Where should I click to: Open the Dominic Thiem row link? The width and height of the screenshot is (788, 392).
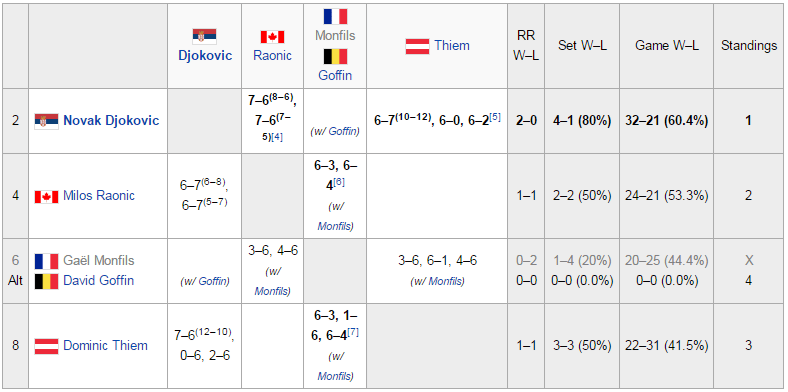pos(106,346)
